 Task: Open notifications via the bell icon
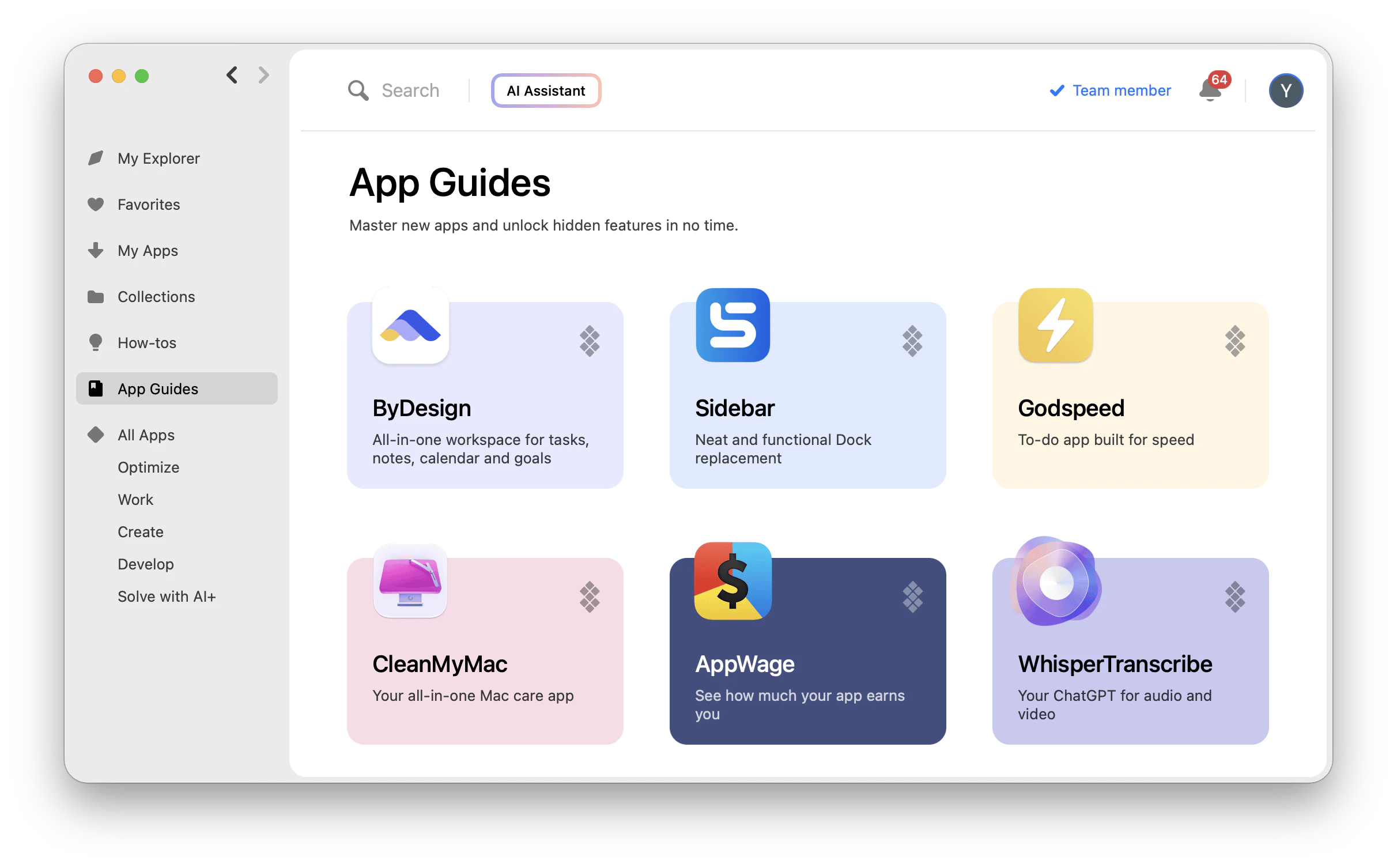[1210, 91]
